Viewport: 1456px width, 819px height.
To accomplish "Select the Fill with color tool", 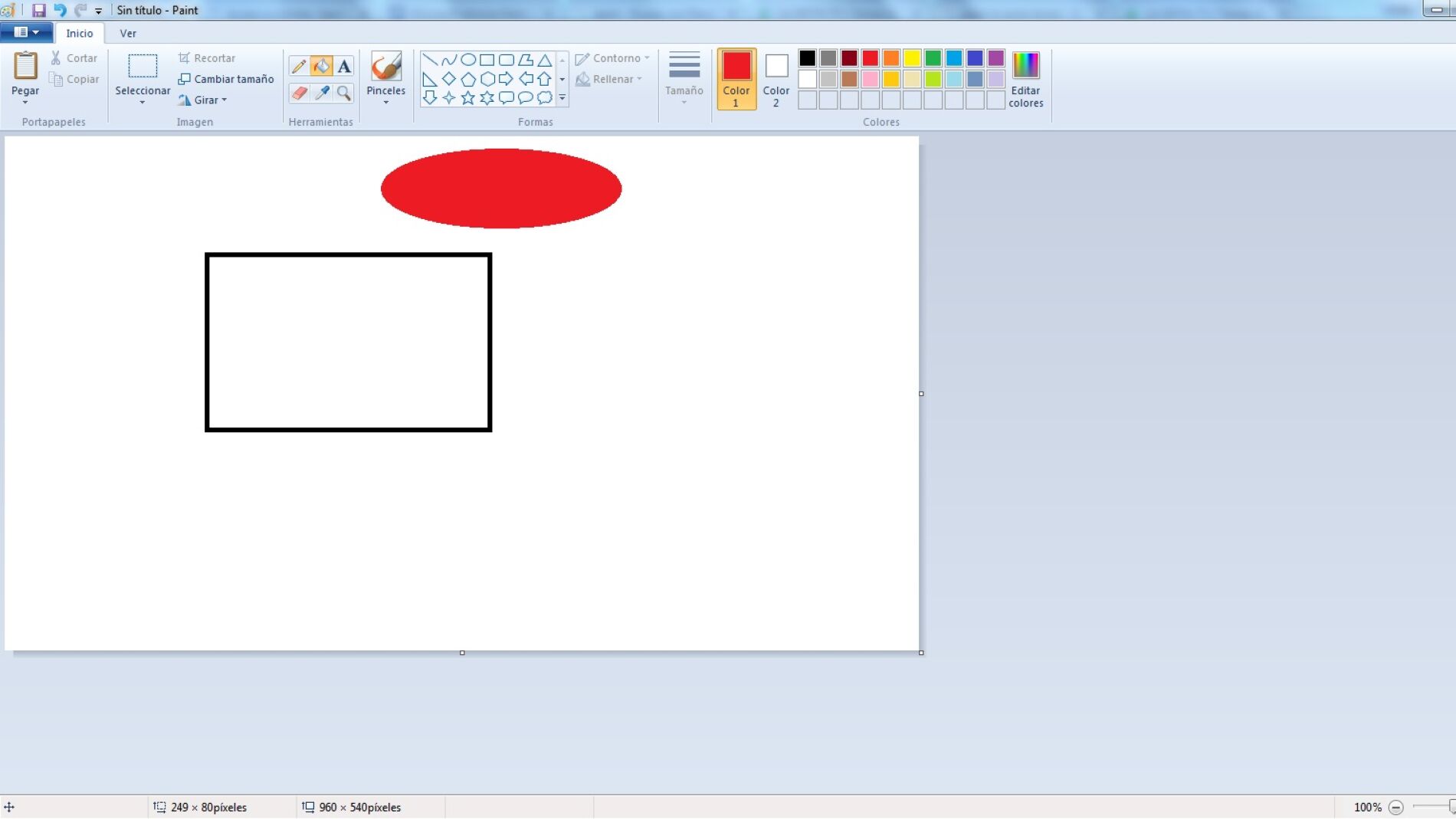I will (321, 66).
